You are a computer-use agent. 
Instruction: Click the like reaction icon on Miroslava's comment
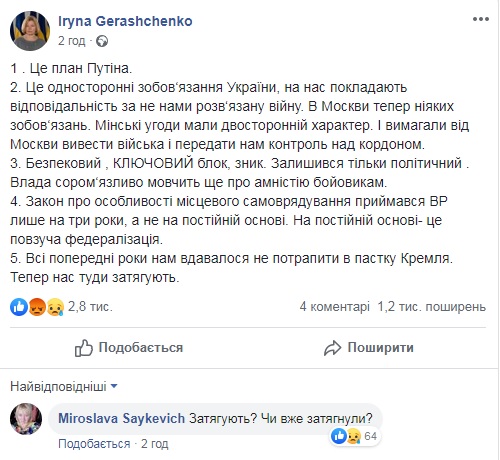click(x=339, y=436)
